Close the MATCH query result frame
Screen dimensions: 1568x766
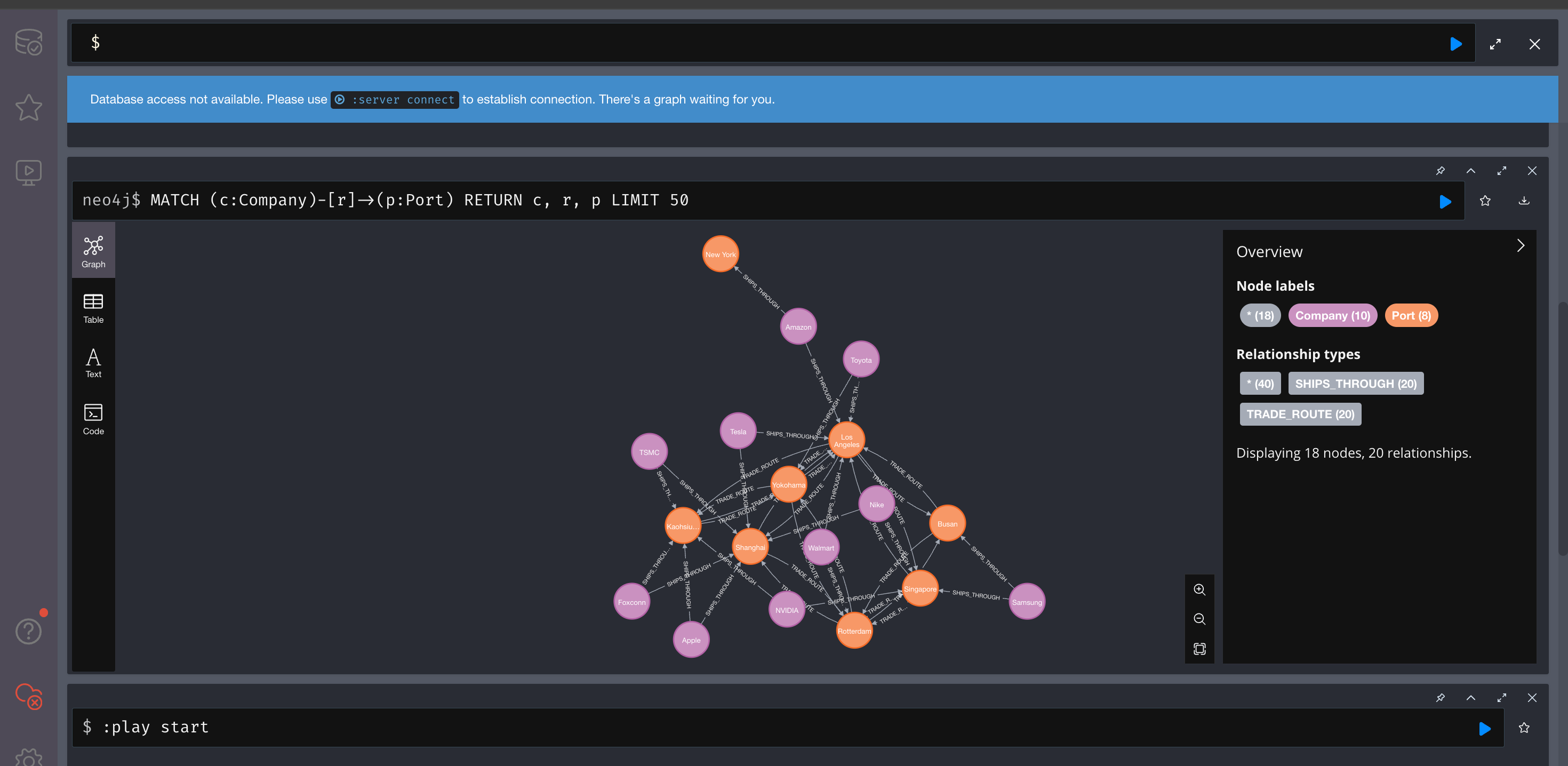pyautogui.click(x=1532, y=171)
